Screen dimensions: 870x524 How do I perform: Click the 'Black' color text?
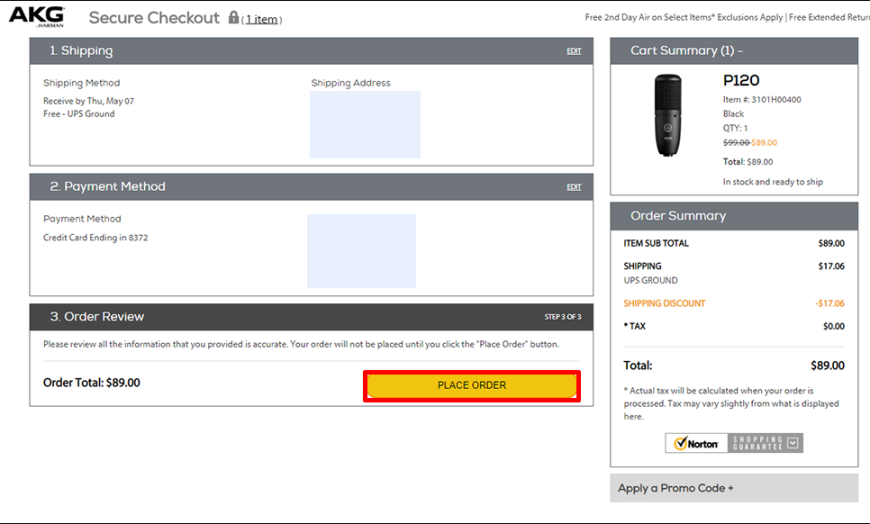click(x=734, y=114)
